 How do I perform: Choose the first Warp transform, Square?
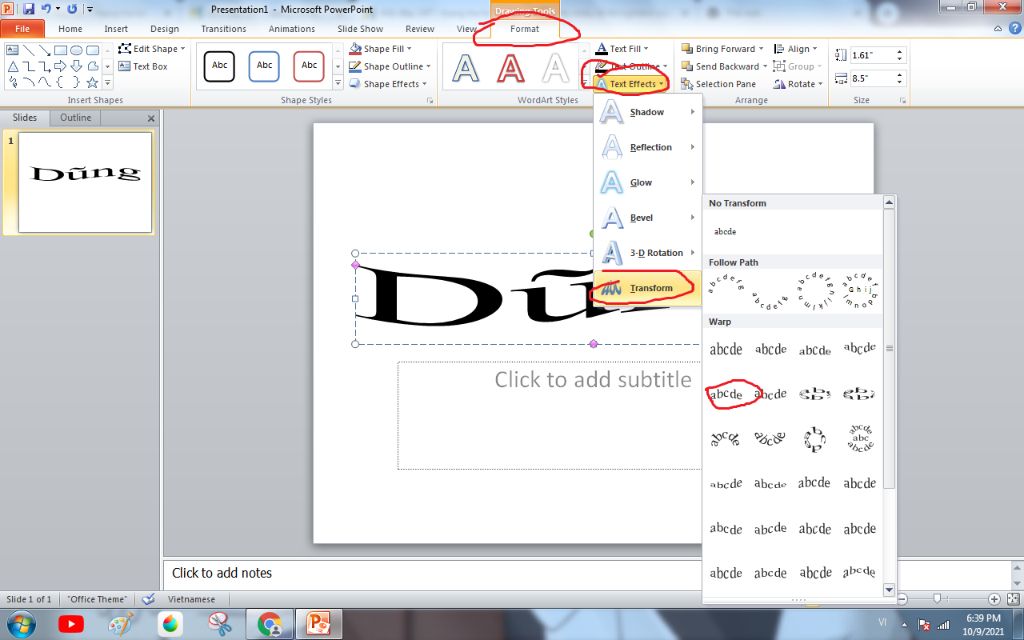pyautogui.click(x=726, y=349)
